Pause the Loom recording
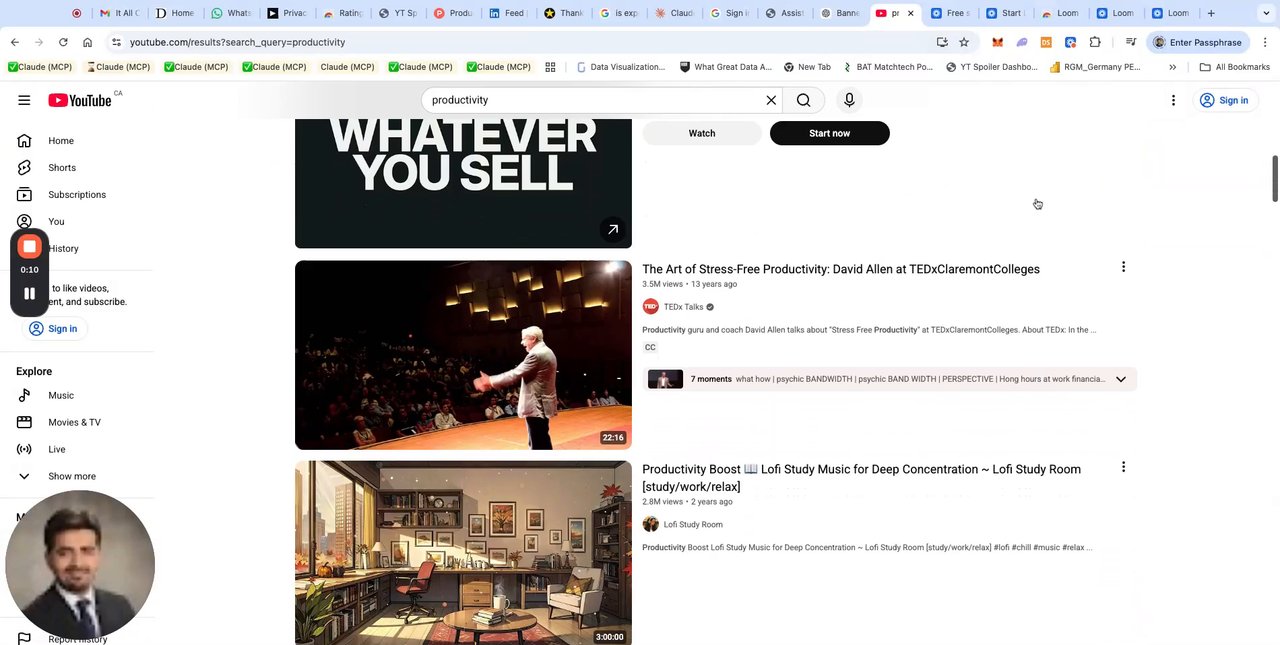This screenshot has height=645, width=1280. coord(29,294)
